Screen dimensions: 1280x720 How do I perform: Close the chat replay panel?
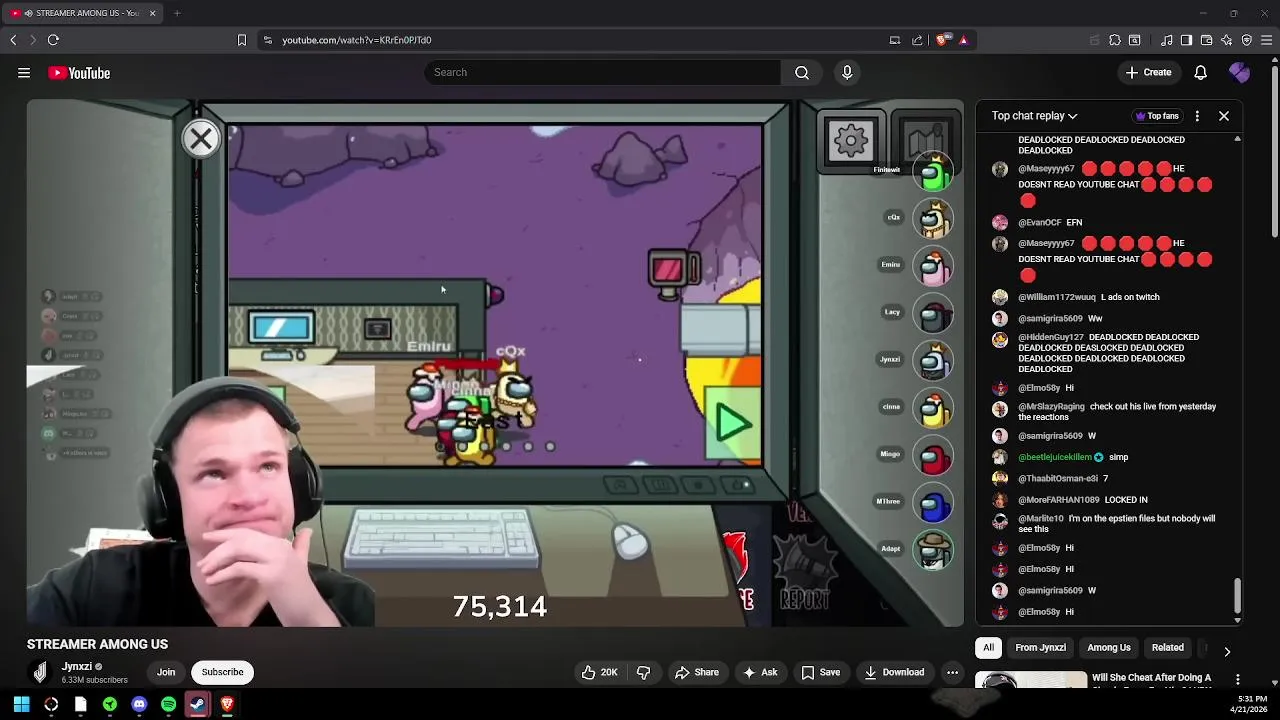coord(1223,116)
